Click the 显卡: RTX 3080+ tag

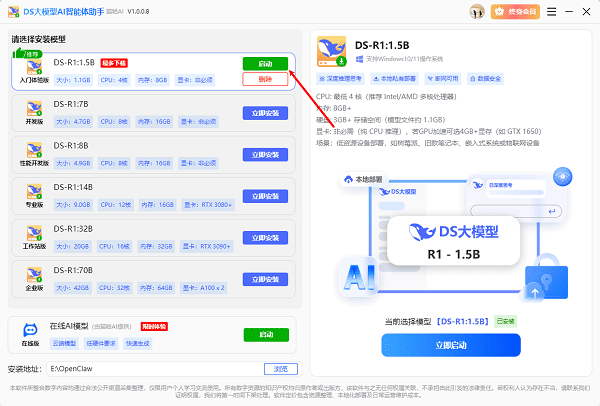(208, 205)
